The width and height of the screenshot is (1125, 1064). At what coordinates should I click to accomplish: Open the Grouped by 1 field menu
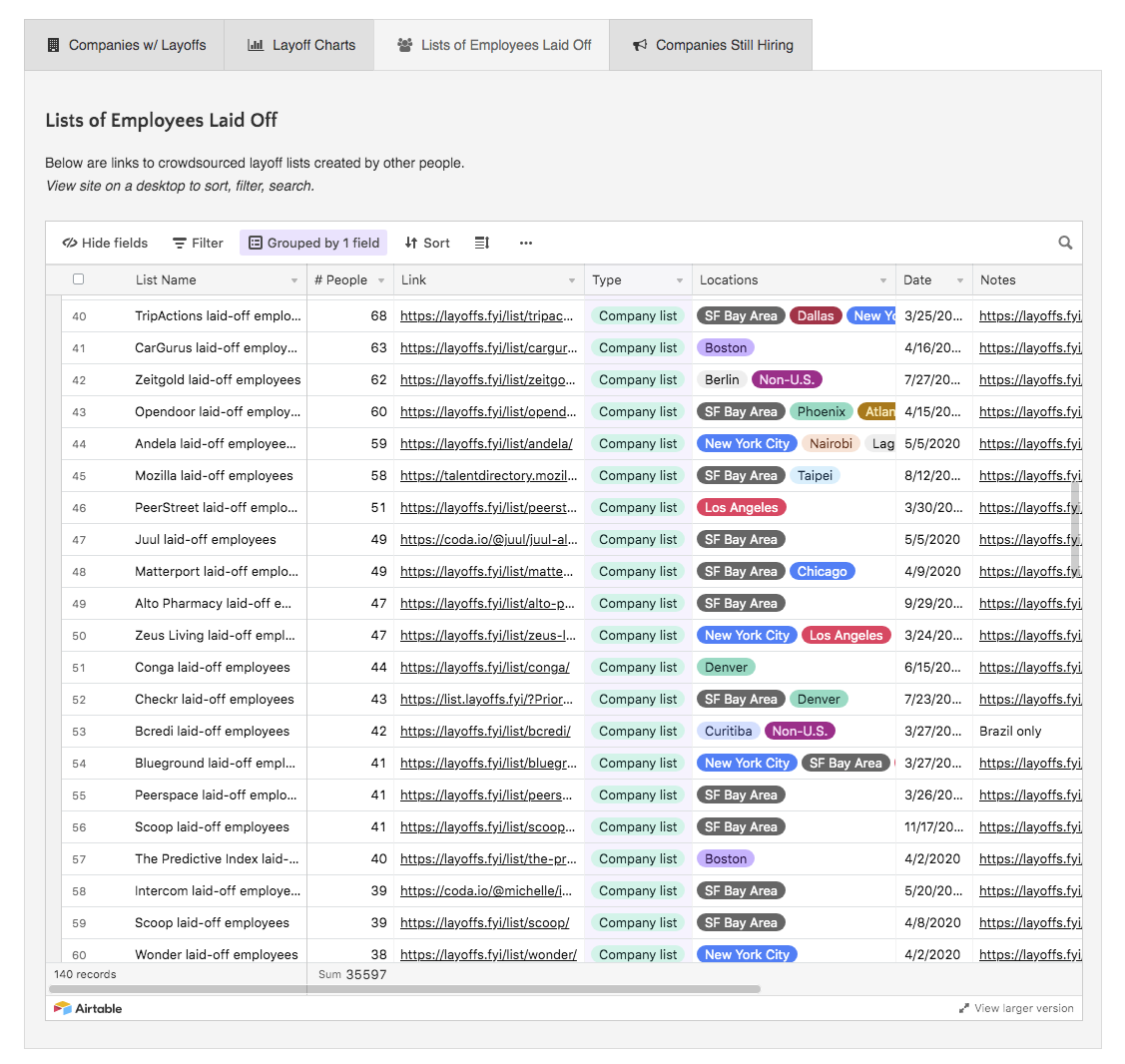pos(313,243)
